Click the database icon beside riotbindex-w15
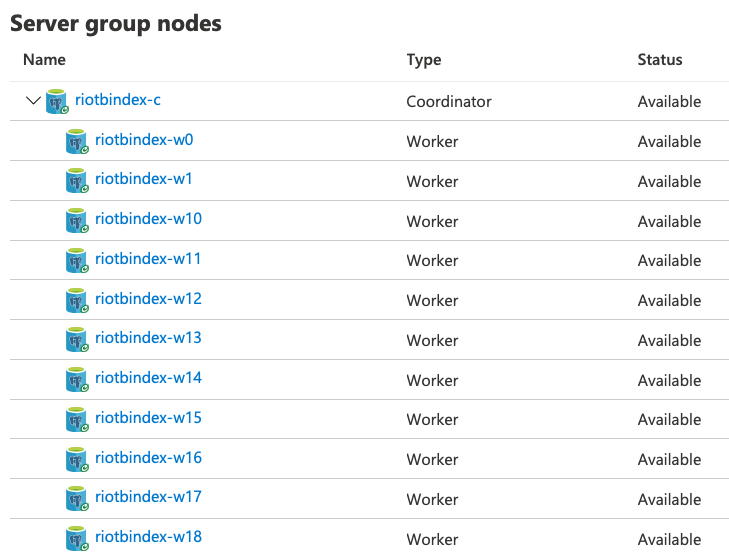This screenshot has height=556, width=729. 77,419
